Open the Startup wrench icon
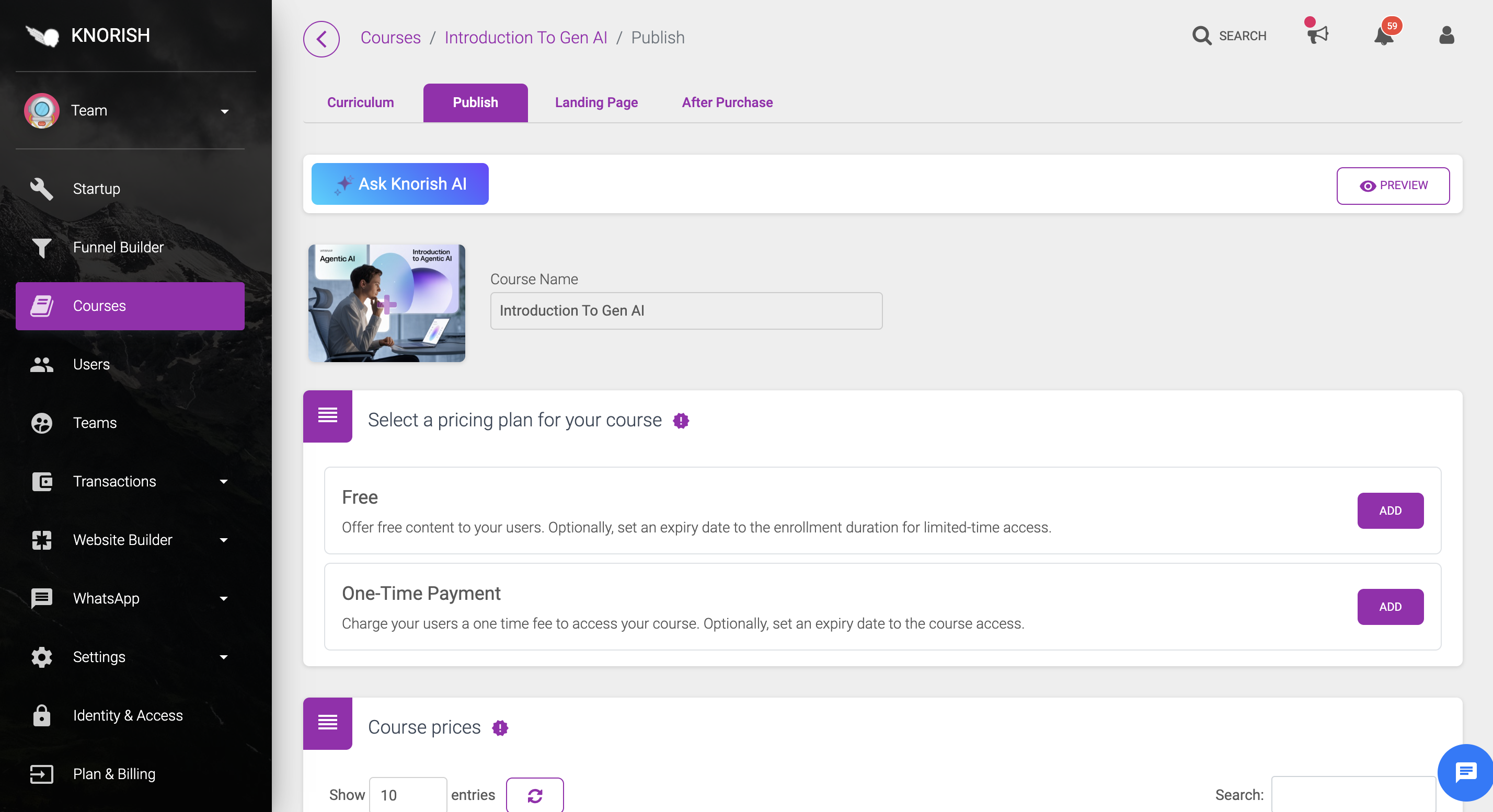 point(42,189)
